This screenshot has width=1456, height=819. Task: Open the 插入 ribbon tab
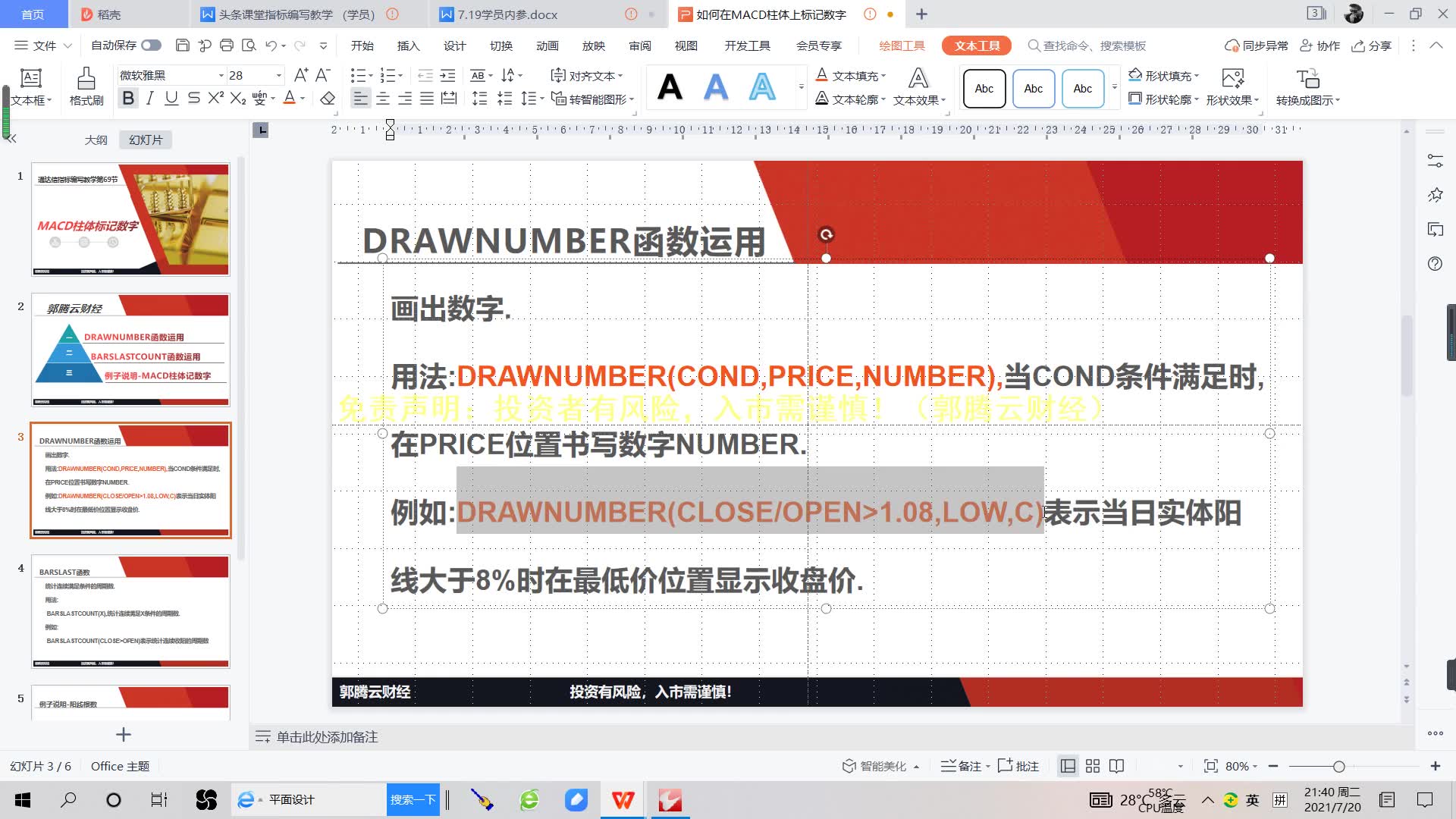pyautogui.click(x=408, y=45)
